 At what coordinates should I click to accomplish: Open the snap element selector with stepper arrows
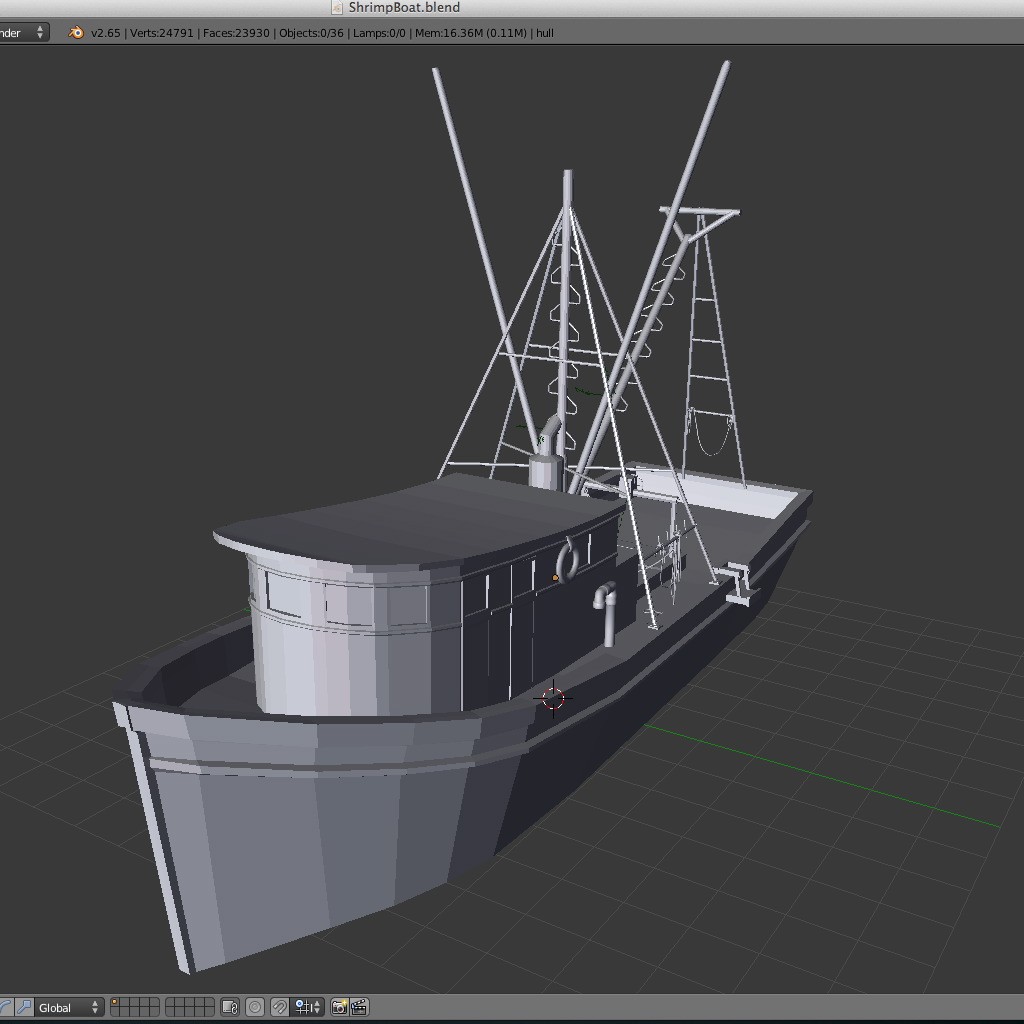click(305, 1007)
